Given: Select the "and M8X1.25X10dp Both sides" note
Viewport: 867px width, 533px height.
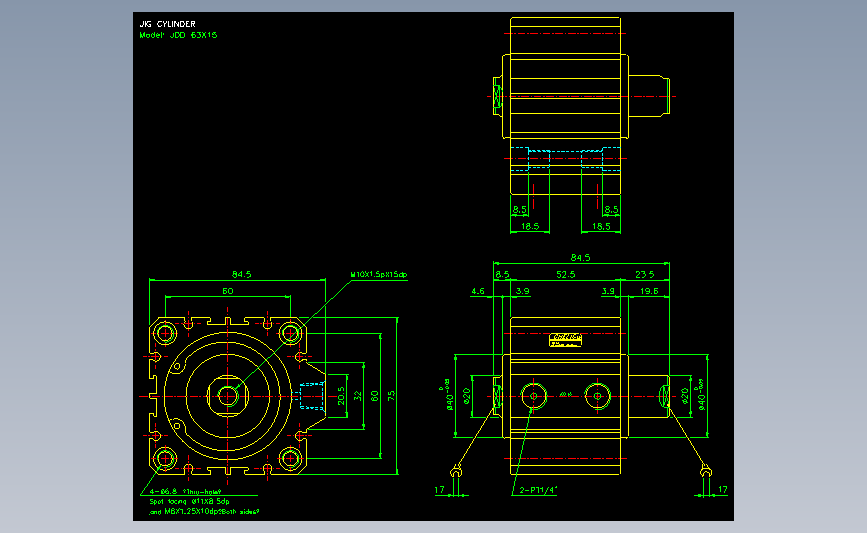Looking at the screenshot, I should coord(204,512).
